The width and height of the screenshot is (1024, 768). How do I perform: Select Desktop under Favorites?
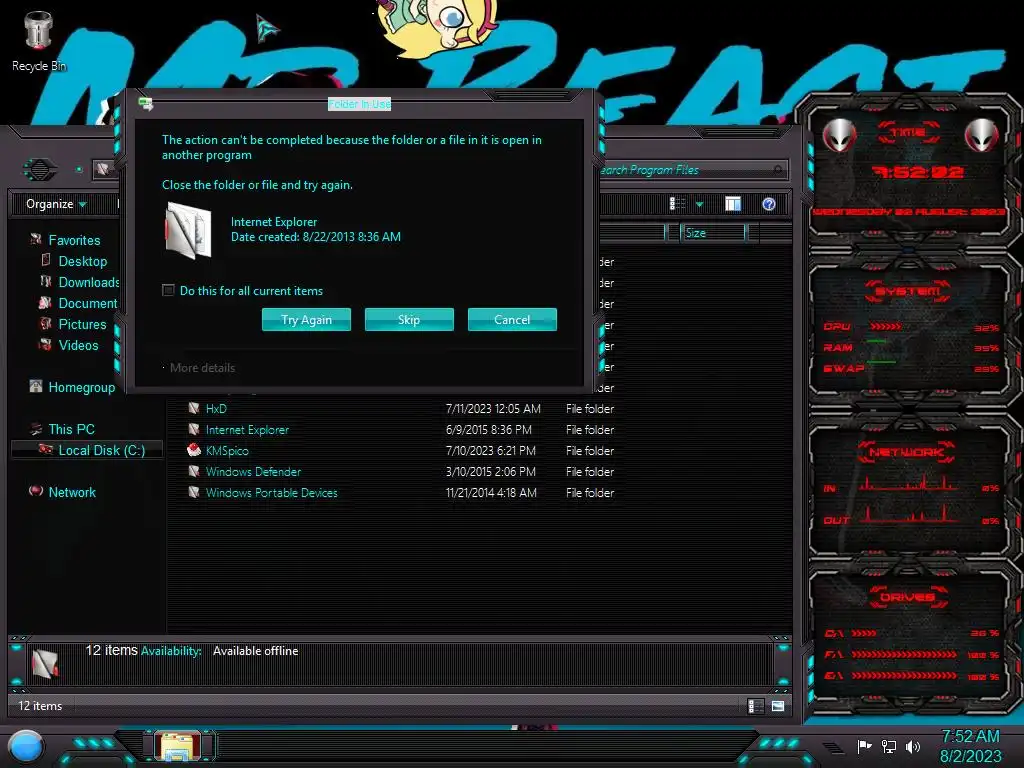(x=82, y=261)
